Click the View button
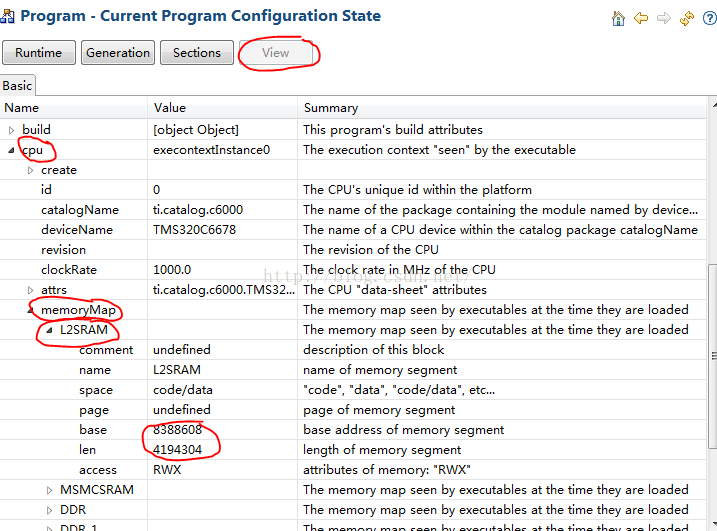Viewport: 717px width, 531px height. coord(276,53)
